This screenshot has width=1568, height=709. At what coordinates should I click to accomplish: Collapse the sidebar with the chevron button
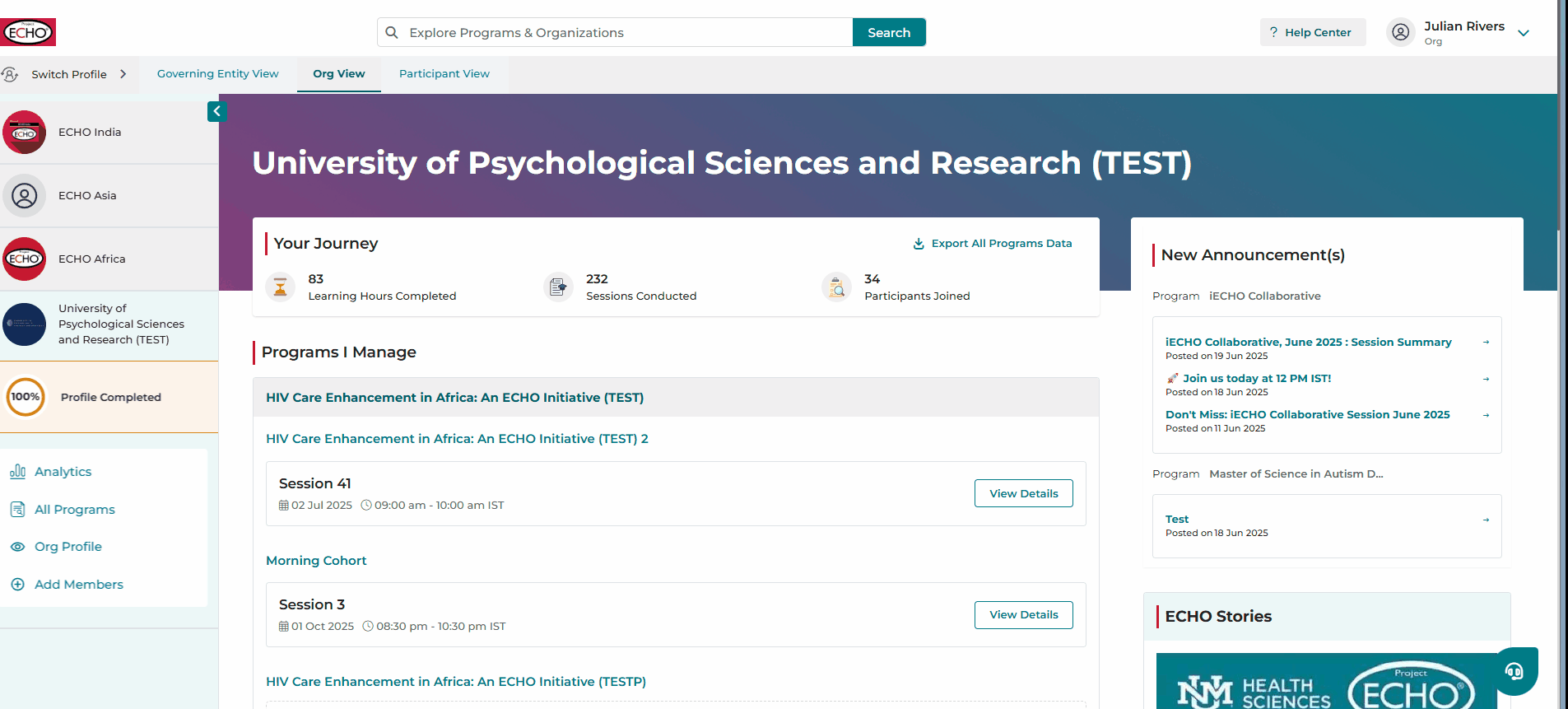click(x=217, y=111)
